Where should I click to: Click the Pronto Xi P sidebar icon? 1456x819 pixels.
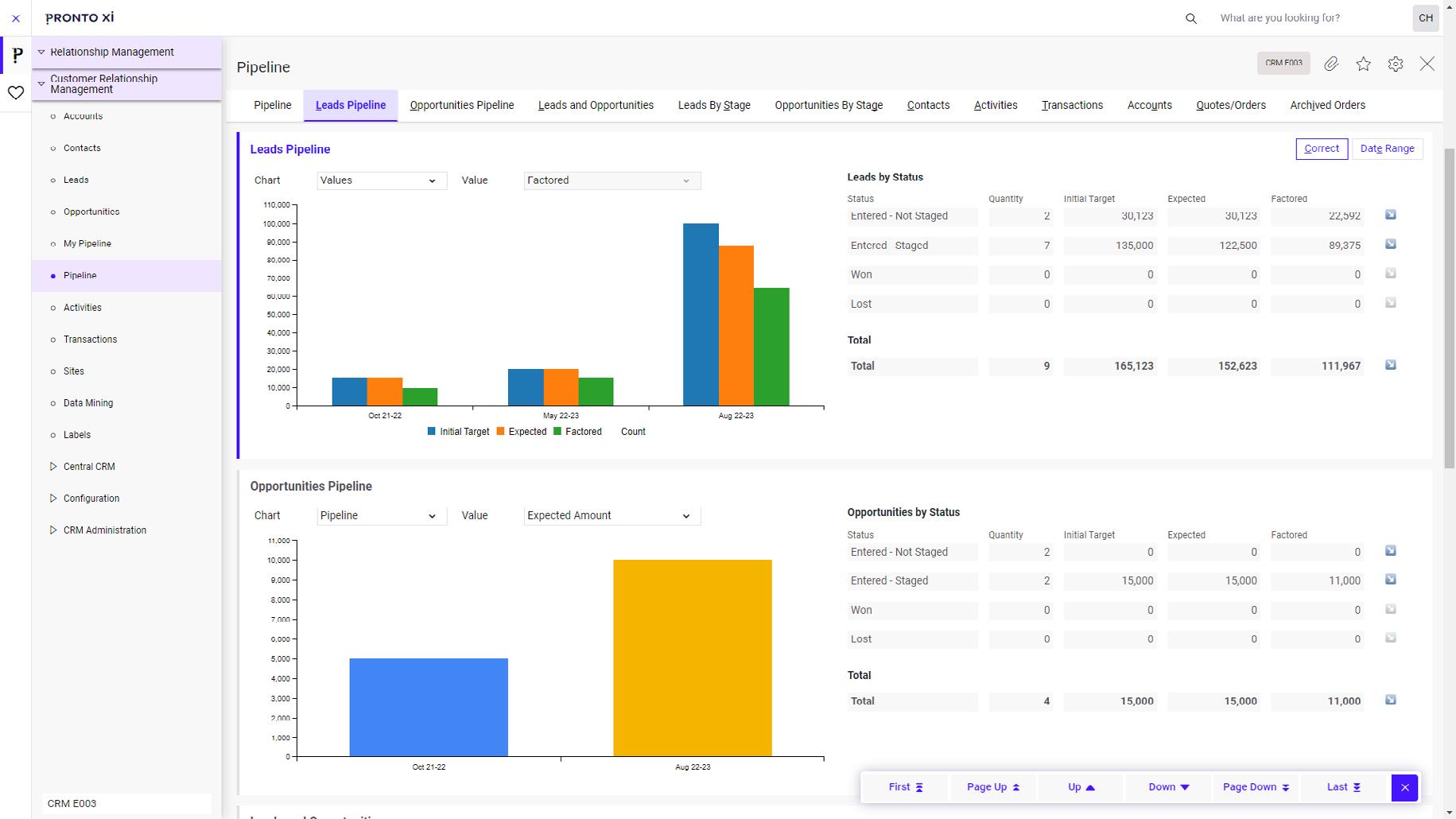point(16,55)
